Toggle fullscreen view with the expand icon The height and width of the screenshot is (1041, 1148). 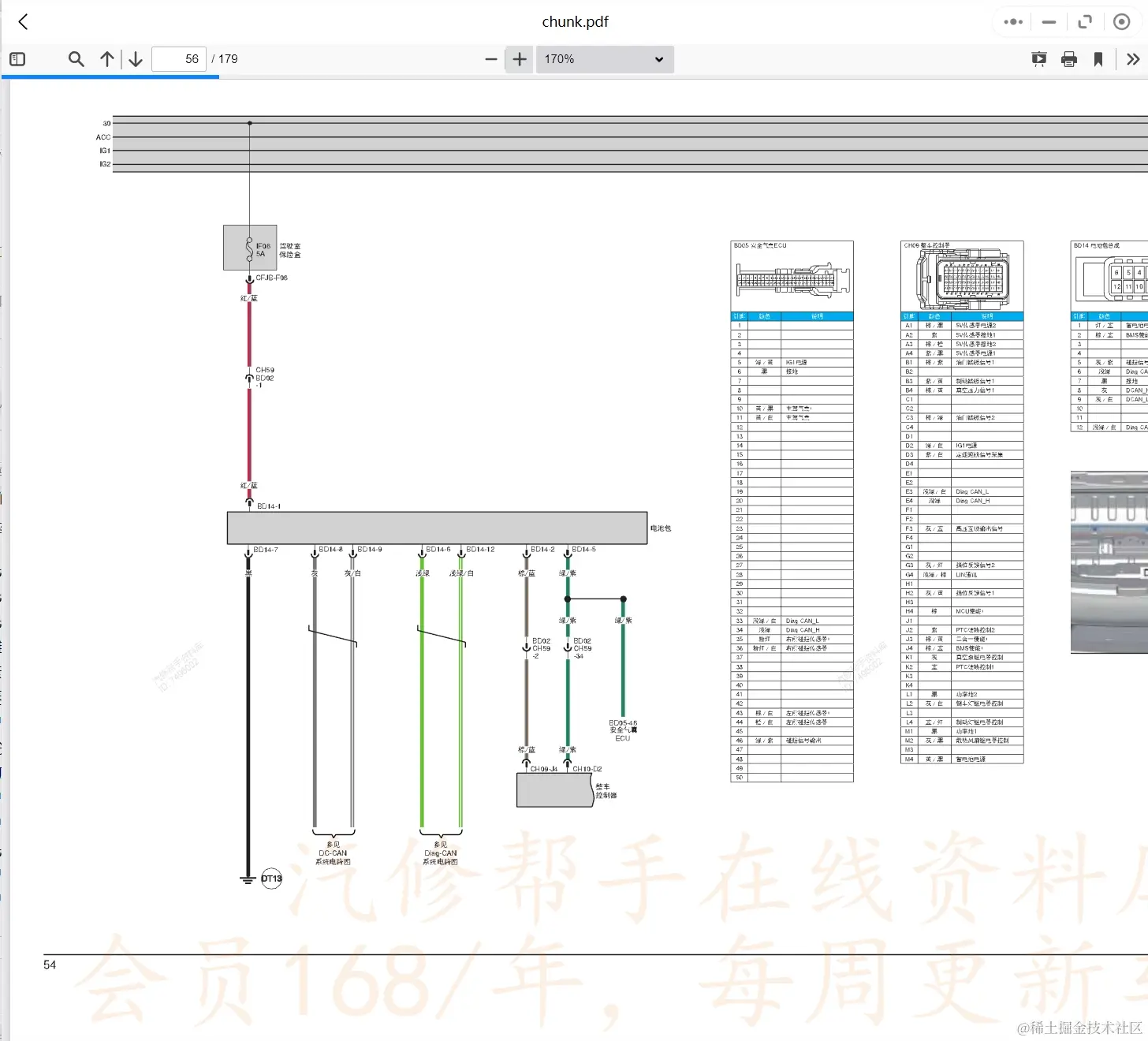[1085, 21]
